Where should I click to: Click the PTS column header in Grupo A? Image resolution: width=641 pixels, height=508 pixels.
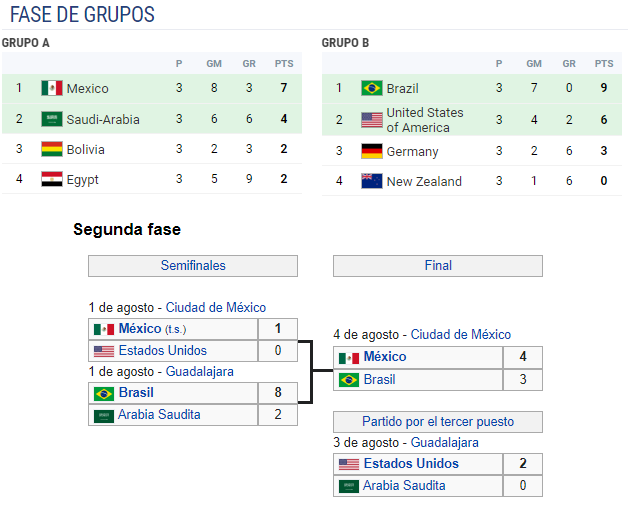[284, 64]
